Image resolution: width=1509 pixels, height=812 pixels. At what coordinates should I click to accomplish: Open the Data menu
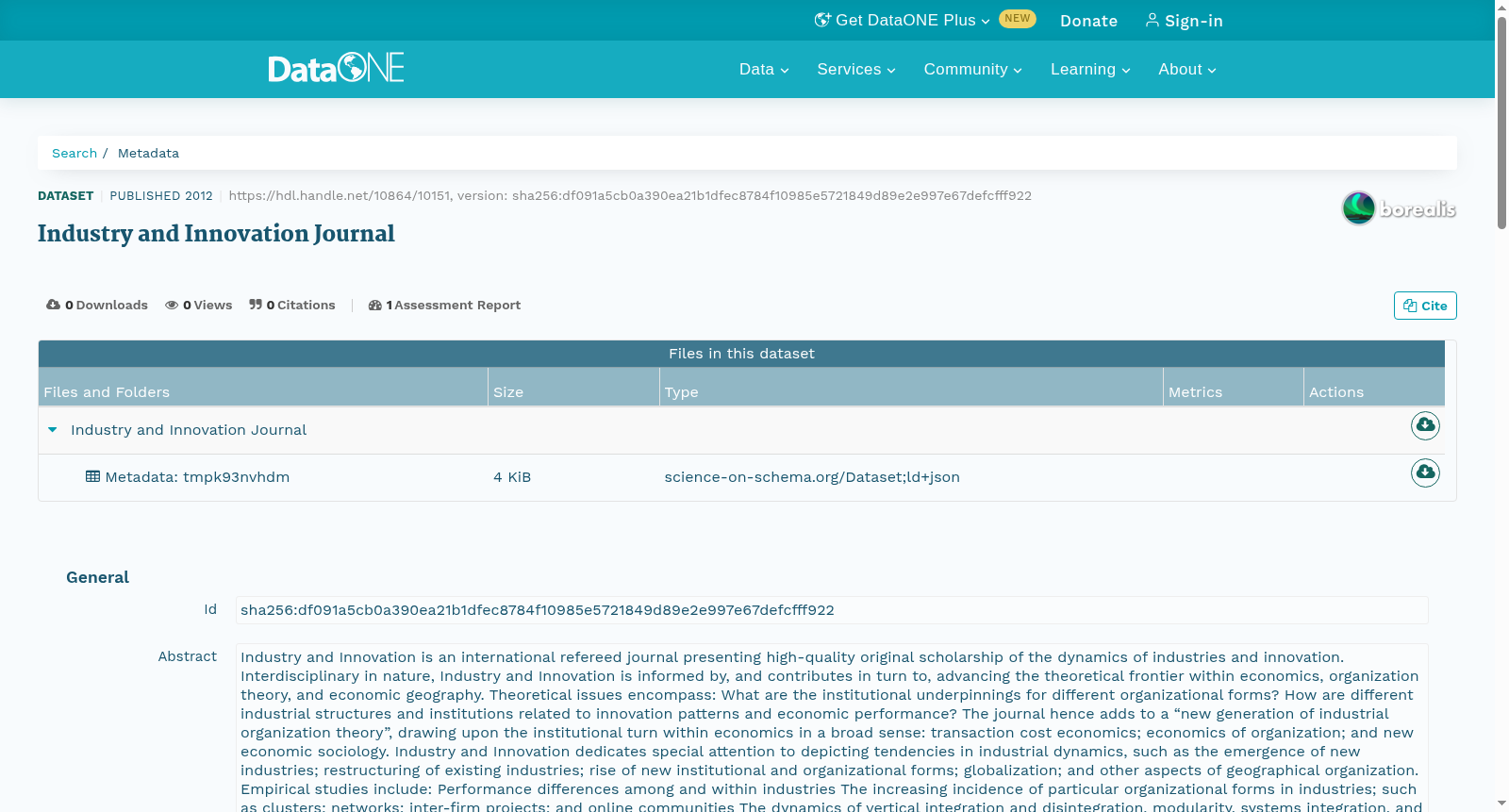click(x=764, y=69)
